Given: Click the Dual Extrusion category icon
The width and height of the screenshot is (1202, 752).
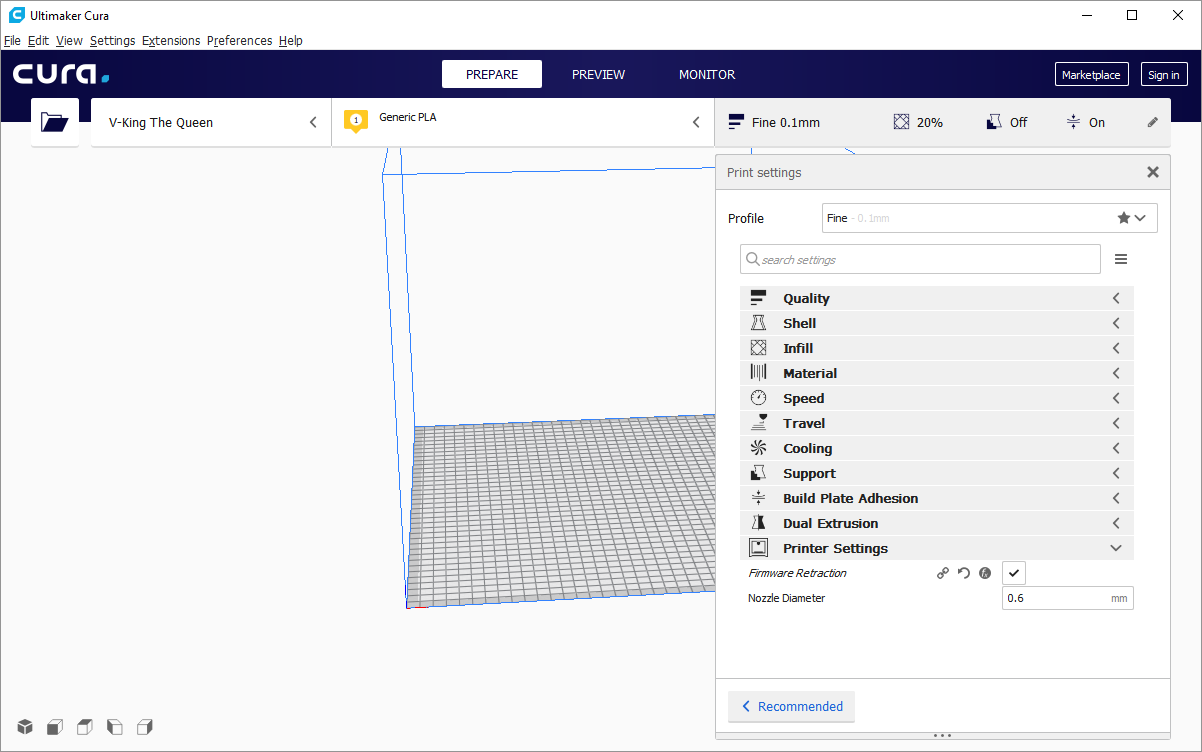Looking at the screenshot, I should pyautogui.click(x=758, y=523).
